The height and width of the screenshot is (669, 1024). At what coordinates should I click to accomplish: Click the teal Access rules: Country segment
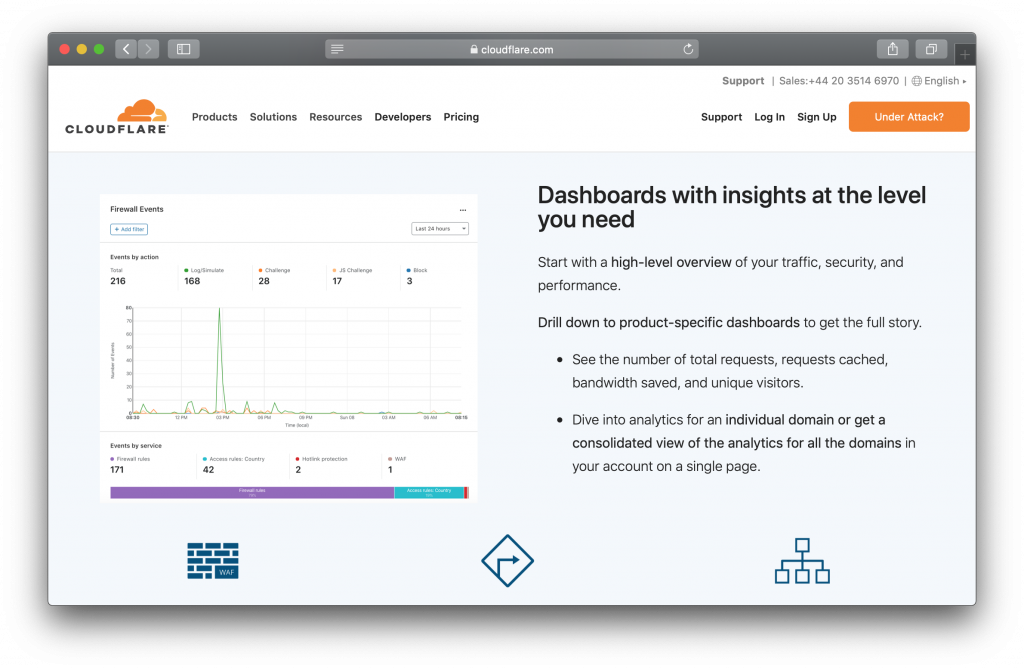429,493
